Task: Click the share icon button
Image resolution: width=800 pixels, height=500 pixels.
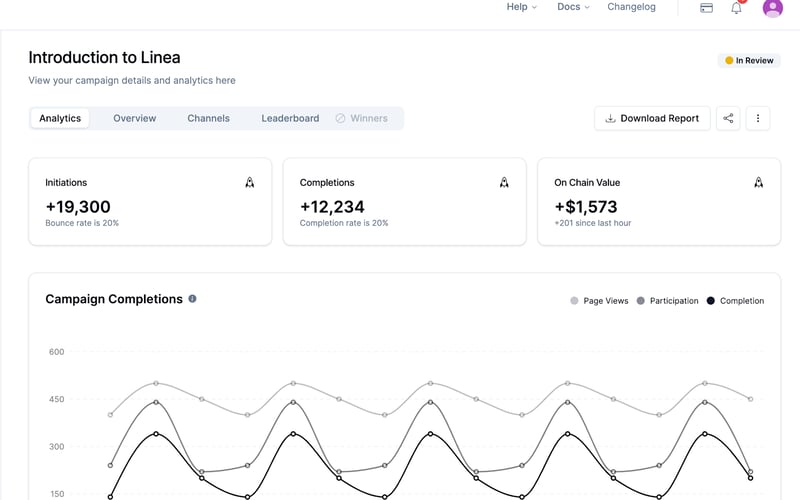Action: pyautogui.click(x=728, y=118)
